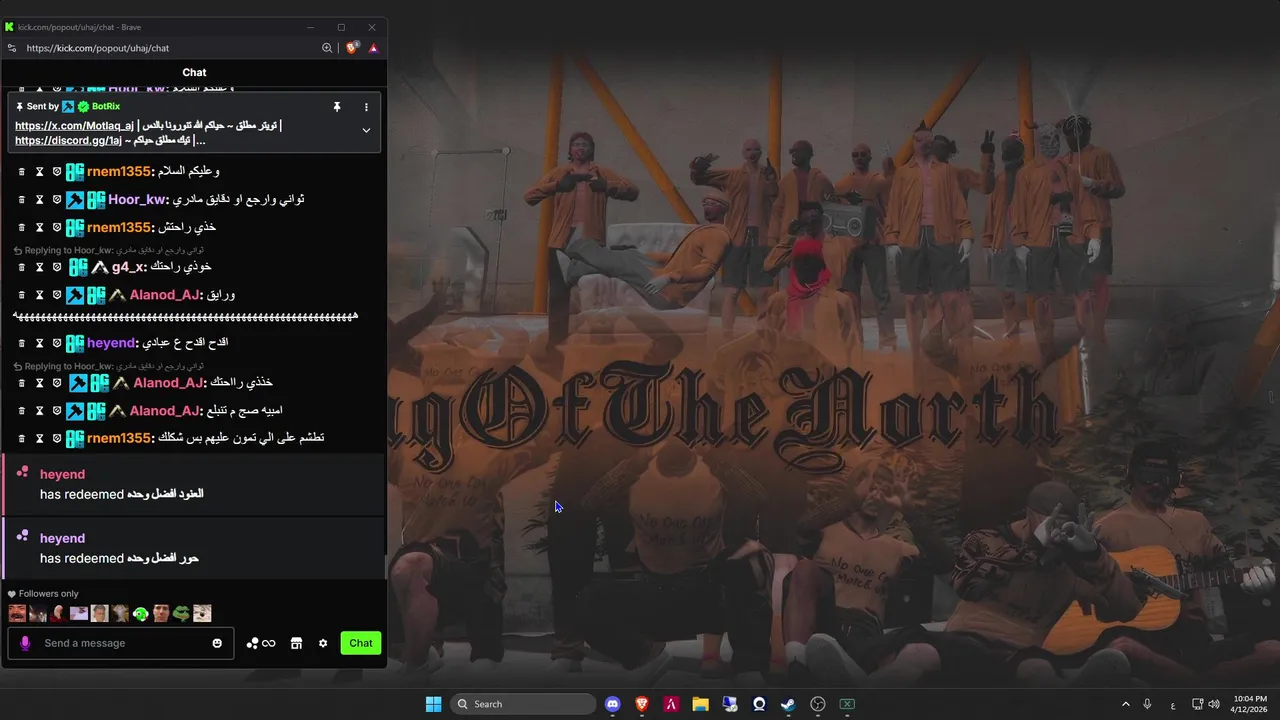The width and height of the screenshot is (1280, 720).
Task: Show hidden system tray icons
Action: pos(1125,704)
